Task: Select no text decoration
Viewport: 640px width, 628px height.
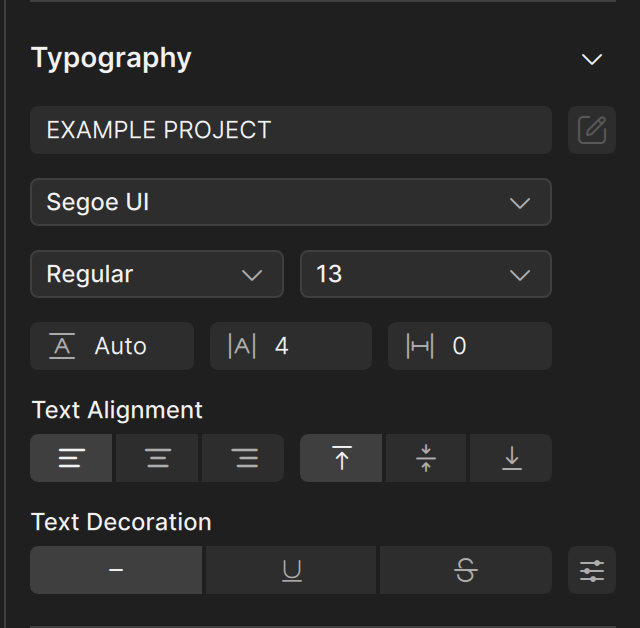Action: 116,570
